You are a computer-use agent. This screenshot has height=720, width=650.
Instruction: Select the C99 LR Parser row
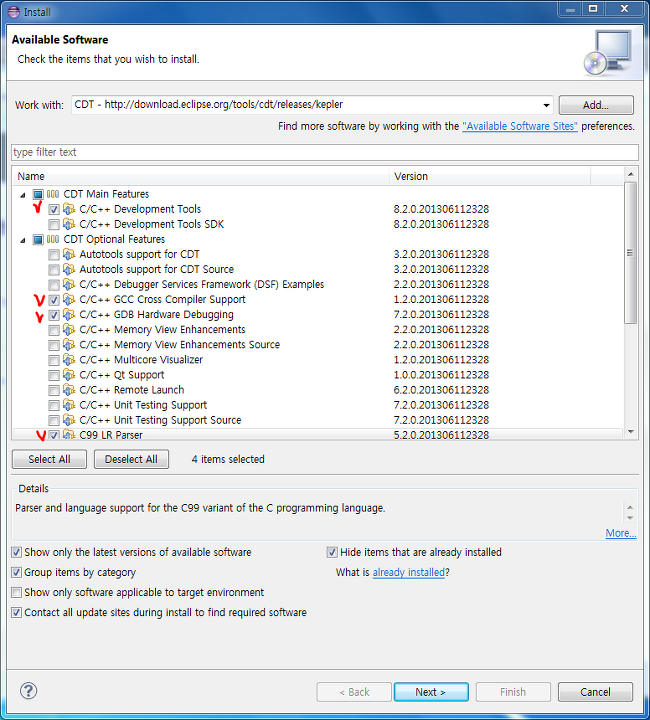point(318,434)
